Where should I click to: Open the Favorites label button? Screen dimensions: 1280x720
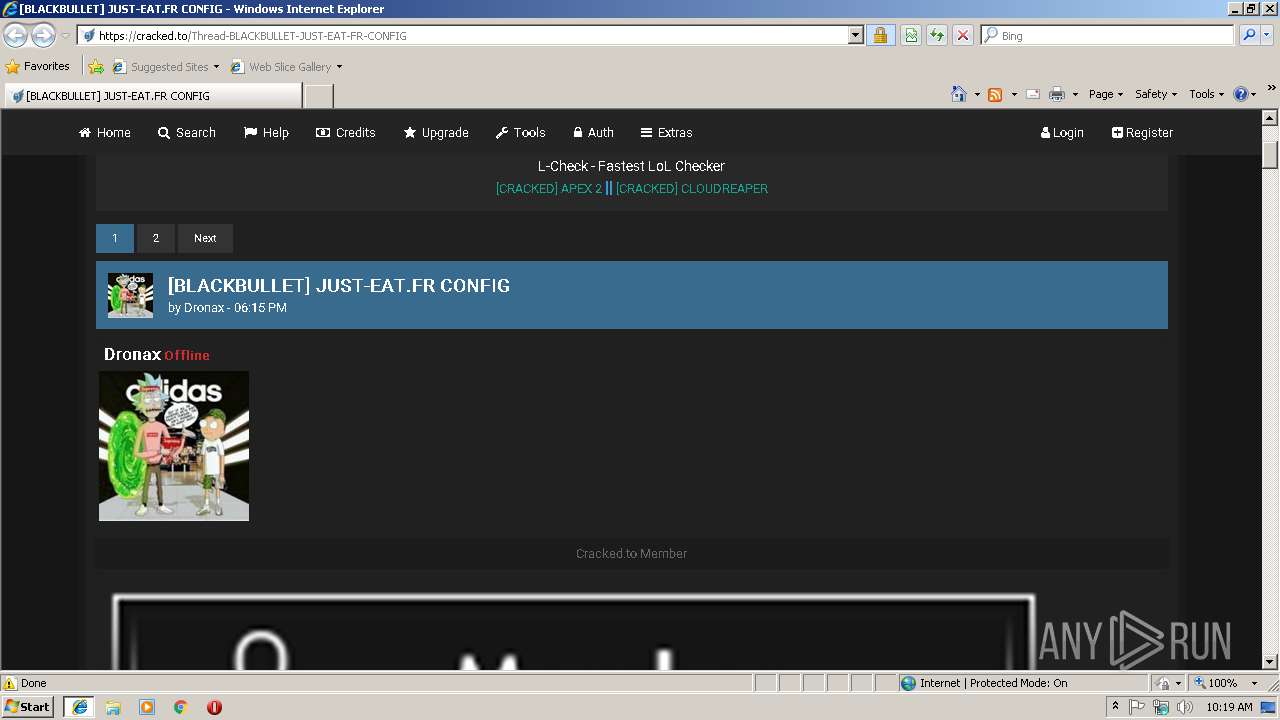point(47,67)
